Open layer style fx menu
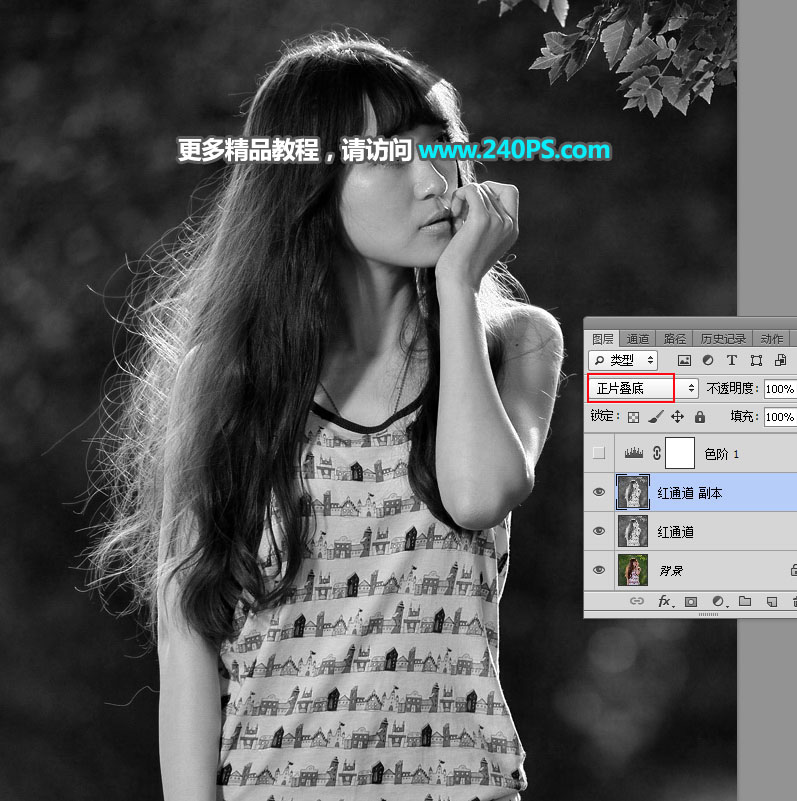 pos(665,601)
